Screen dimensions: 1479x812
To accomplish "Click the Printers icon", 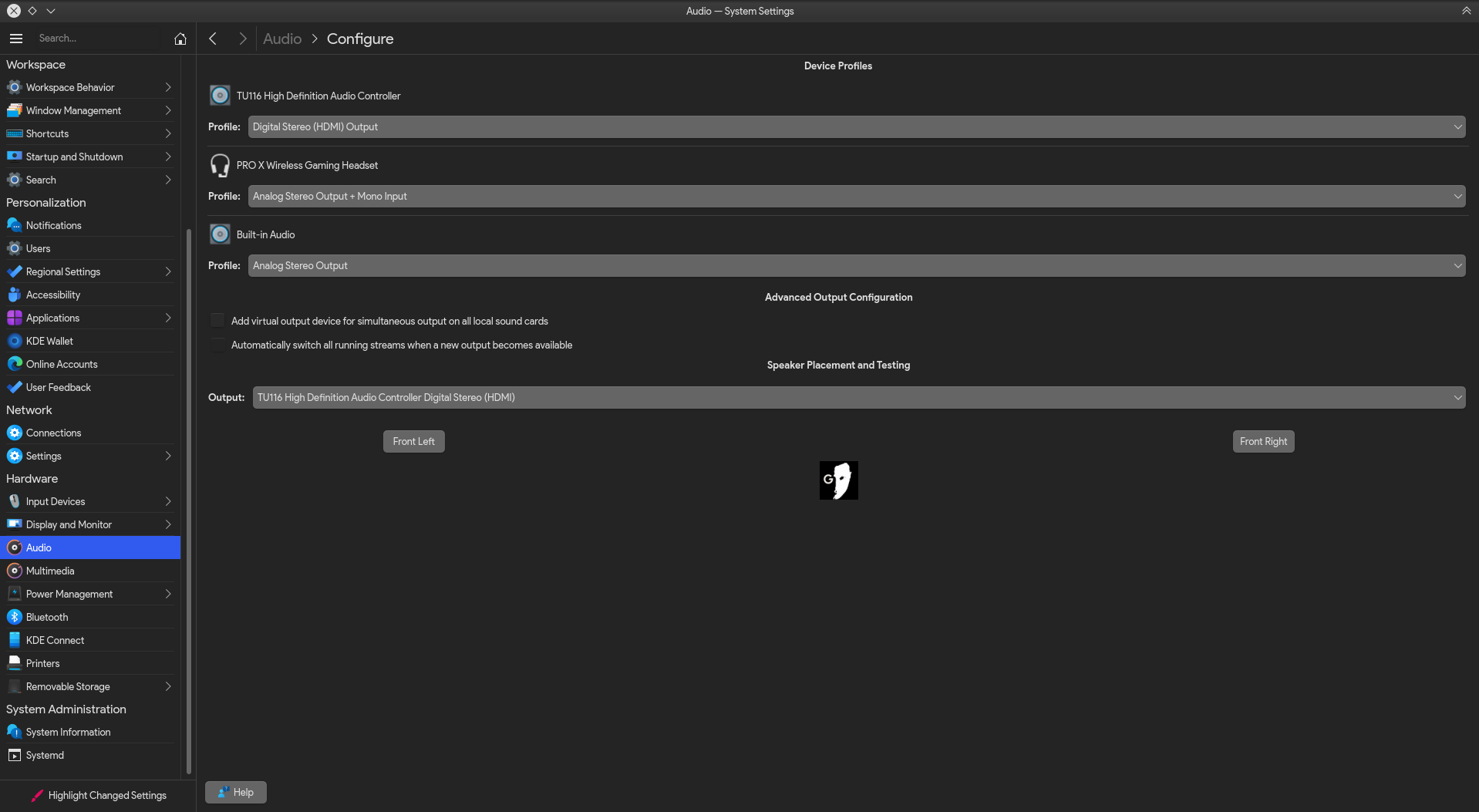I will pyautogui.click(x=14, y=663).
